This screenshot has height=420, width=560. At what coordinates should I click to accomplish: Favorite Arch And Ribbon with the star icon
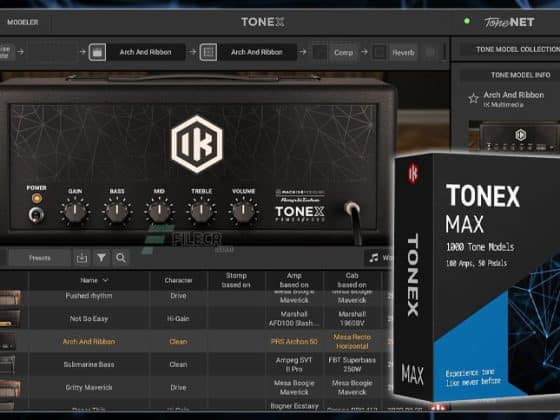tap(473, 98)
